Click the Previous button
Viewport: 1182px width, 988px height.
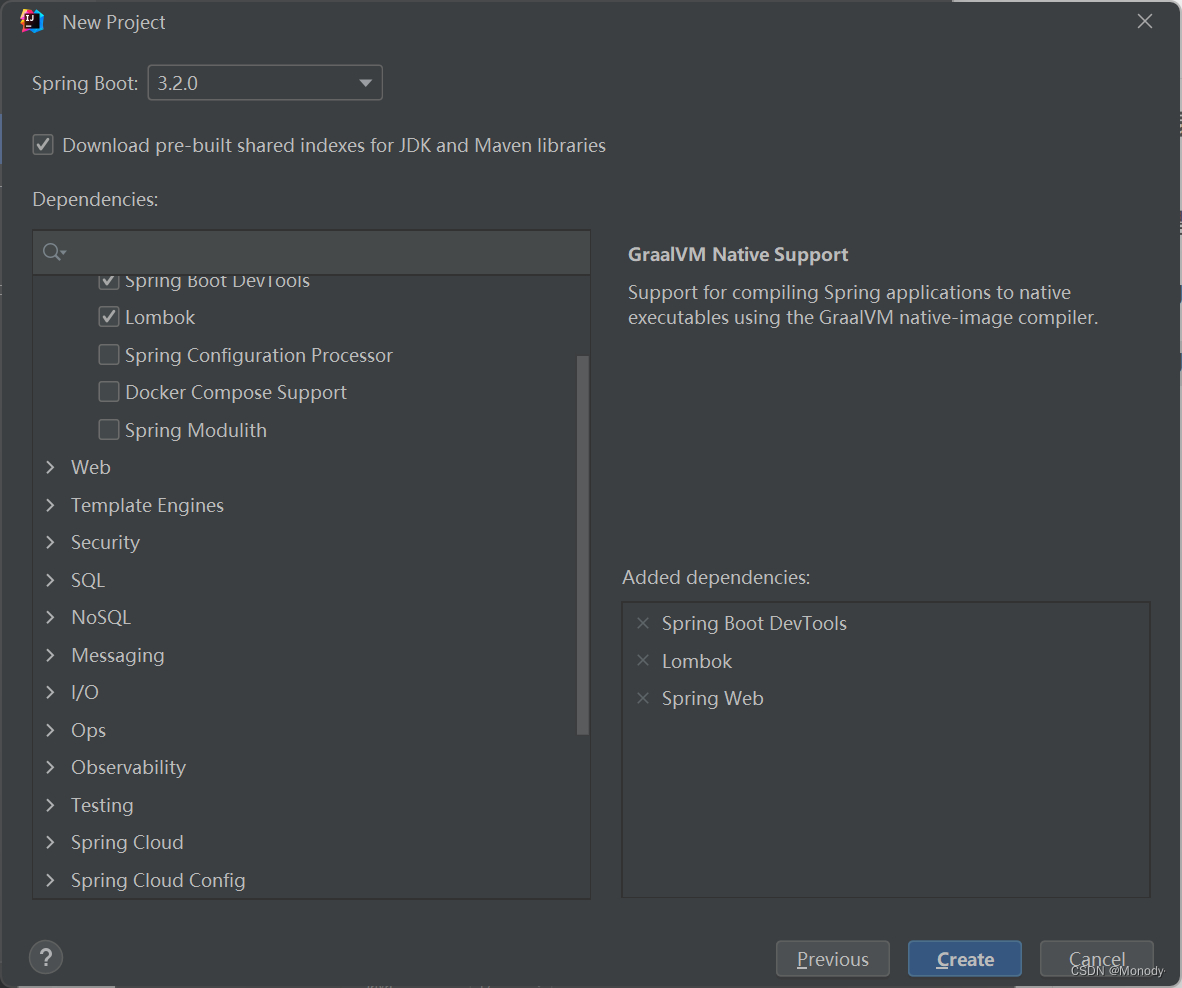832,959
